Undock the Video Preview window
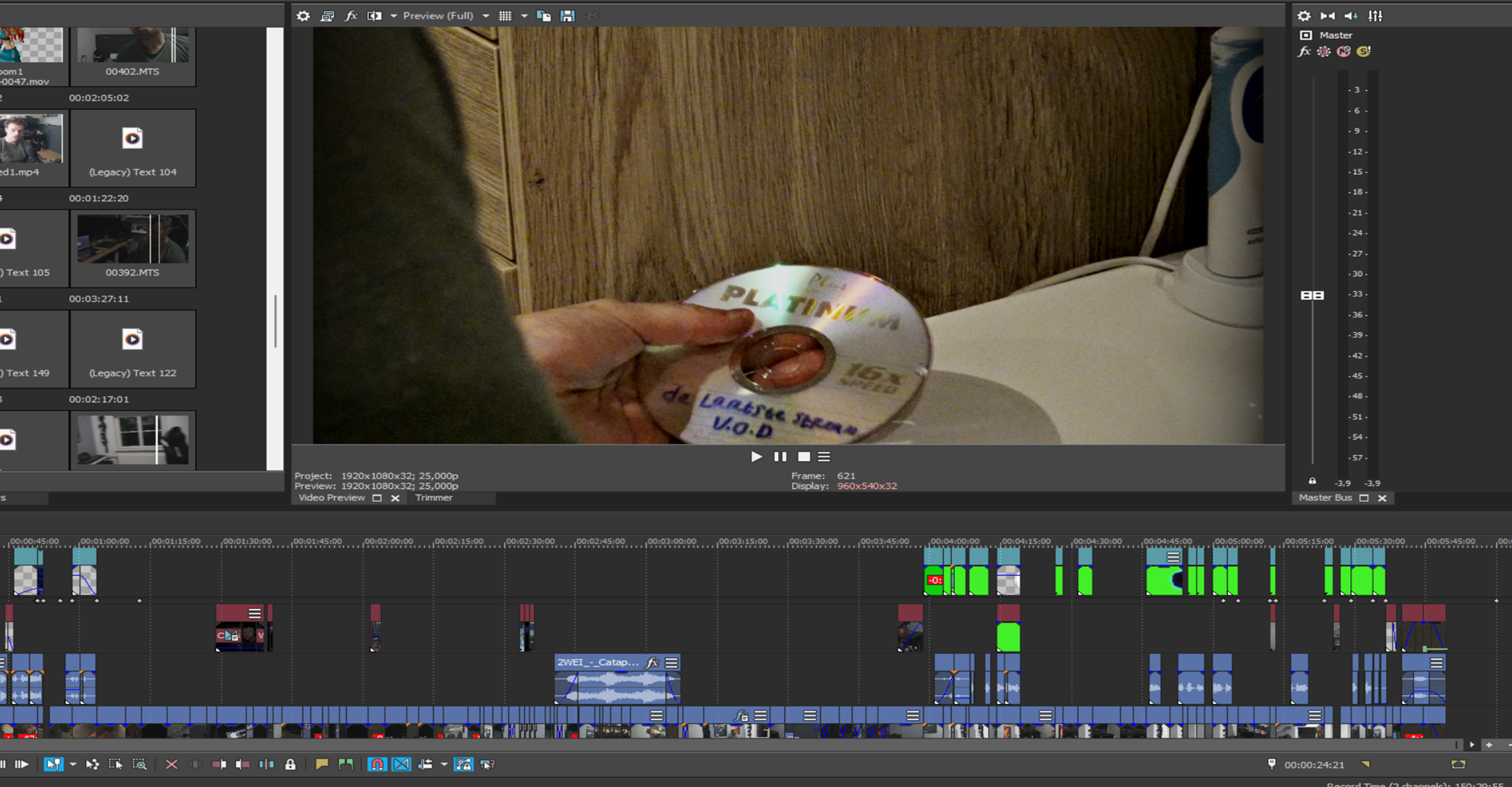This screenshot has width=1512, height=787. pyautogui.click(x=377, y=498)
